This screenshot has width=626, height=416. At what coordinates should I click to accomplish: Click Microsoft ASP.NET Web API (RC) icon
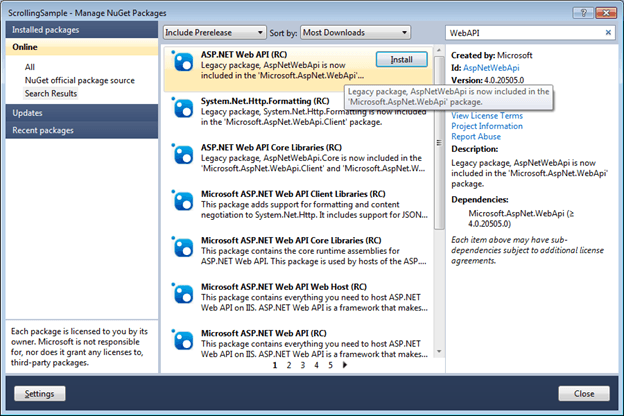pyautogui.click(x=183, y=340)
